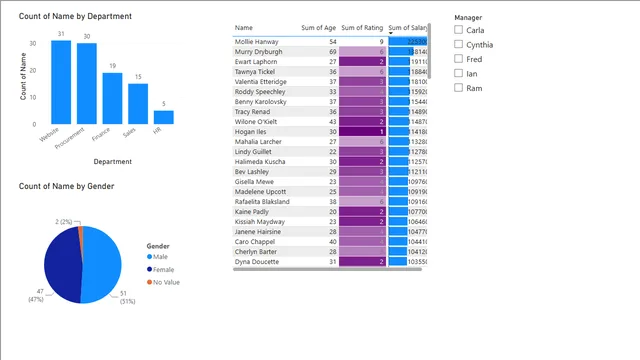Click Benny Karolovsky name cell

click(x=260, y=102)
